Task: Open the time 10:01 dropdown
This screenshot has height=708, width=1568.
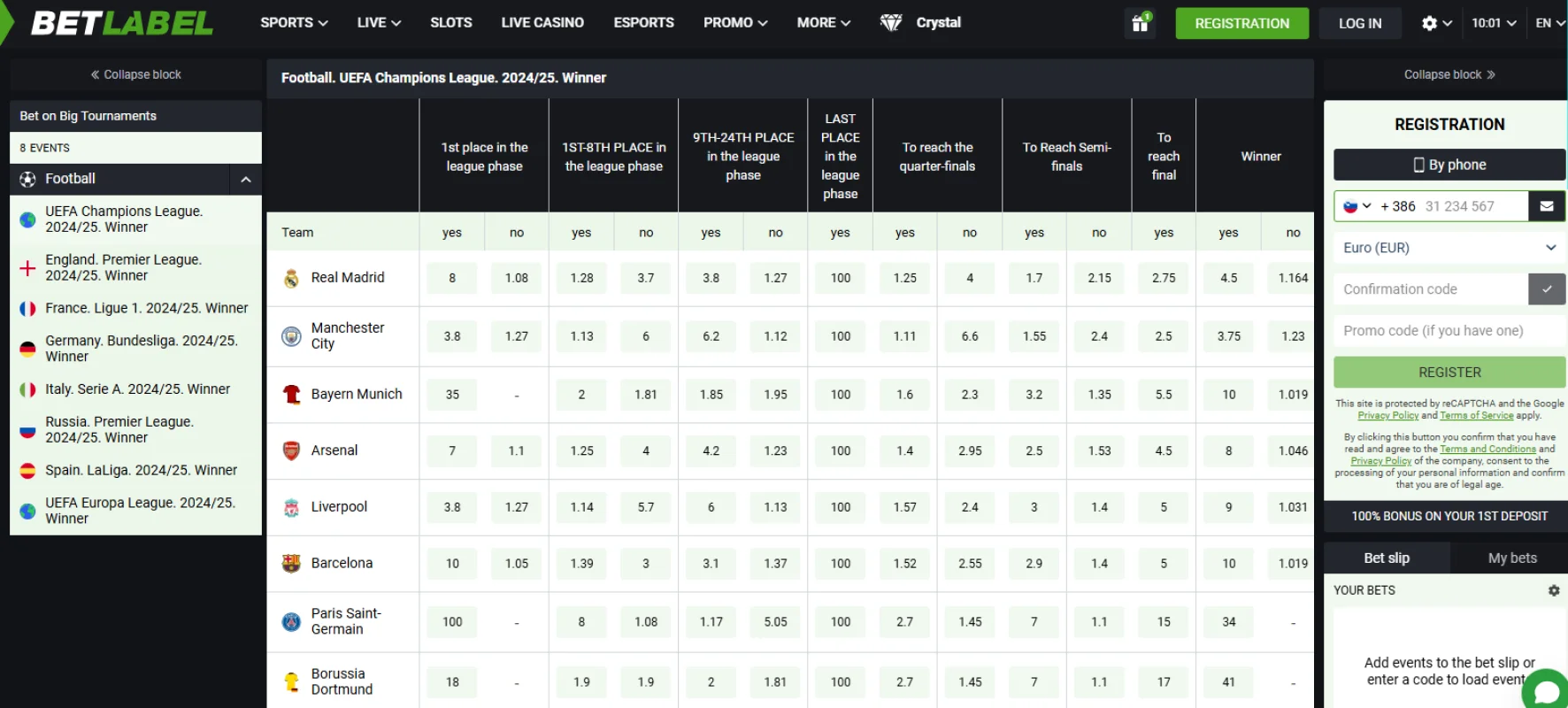Action: pos(1494,23)
